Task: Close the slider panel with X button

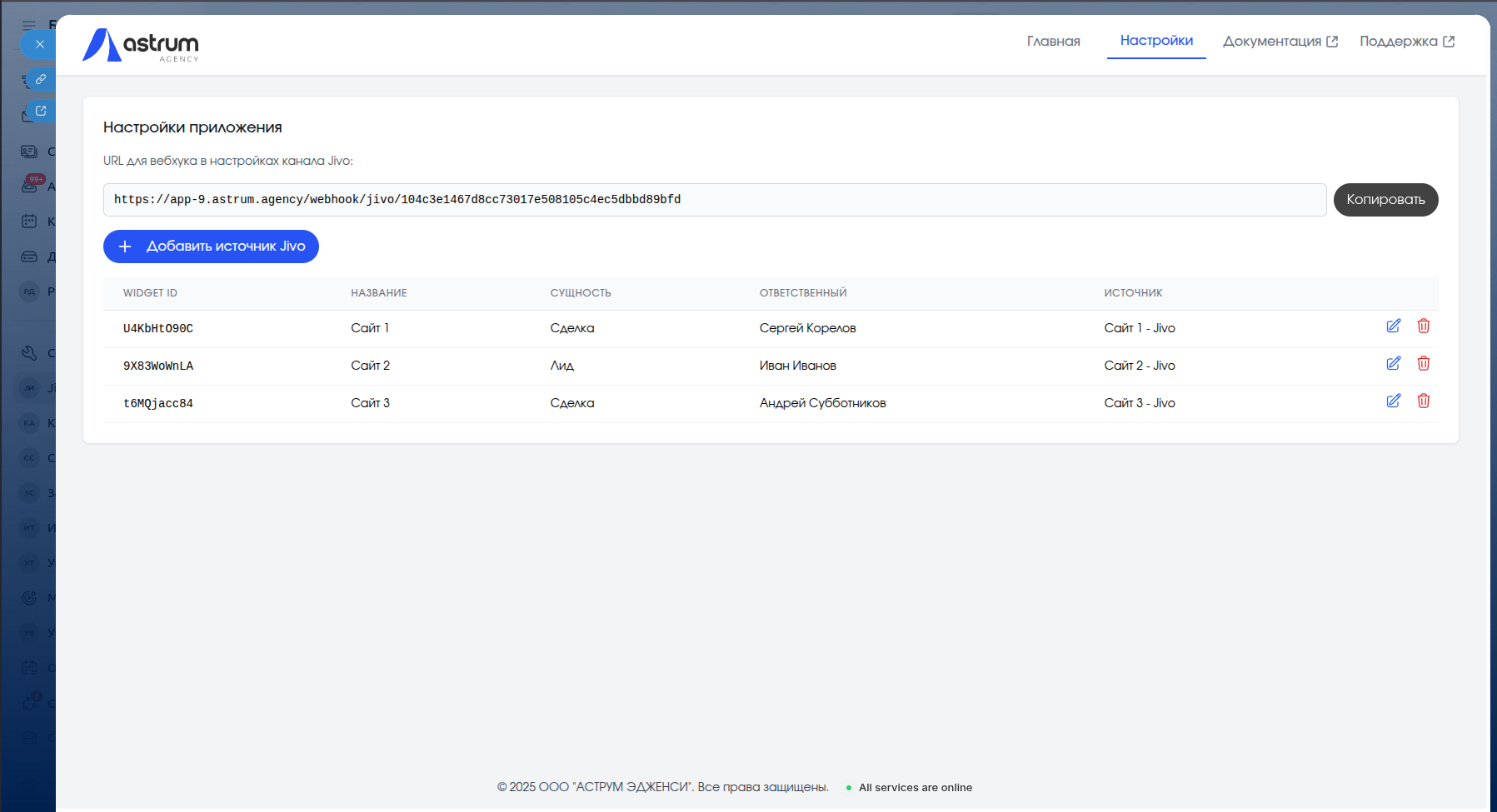Action: pyautogui.click(x=39, y=44)
